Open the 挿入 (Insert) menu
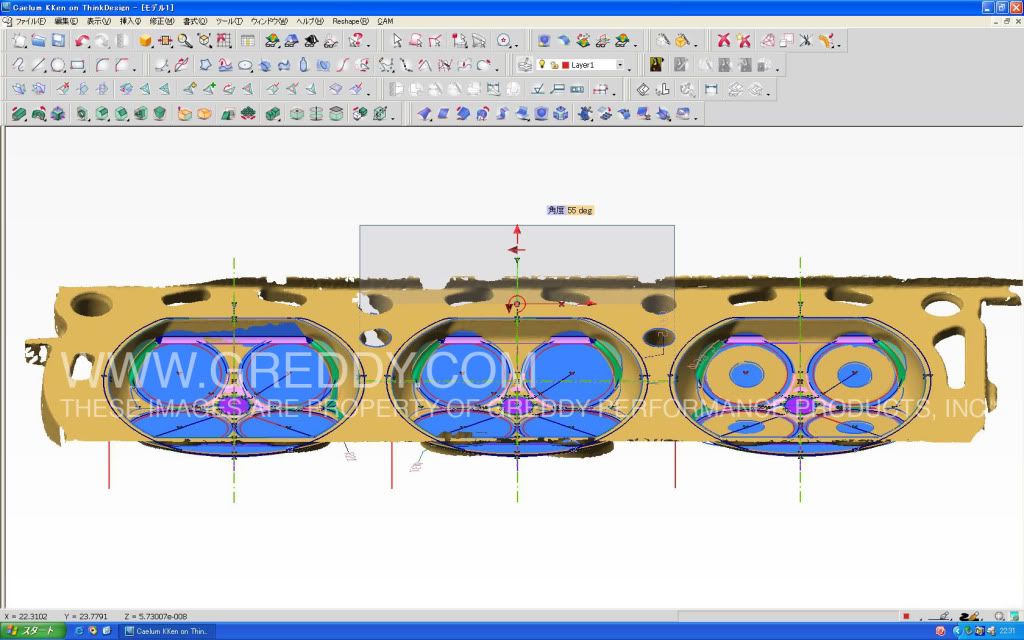Viewport: 1024px width, 640px height. point(131,22)
